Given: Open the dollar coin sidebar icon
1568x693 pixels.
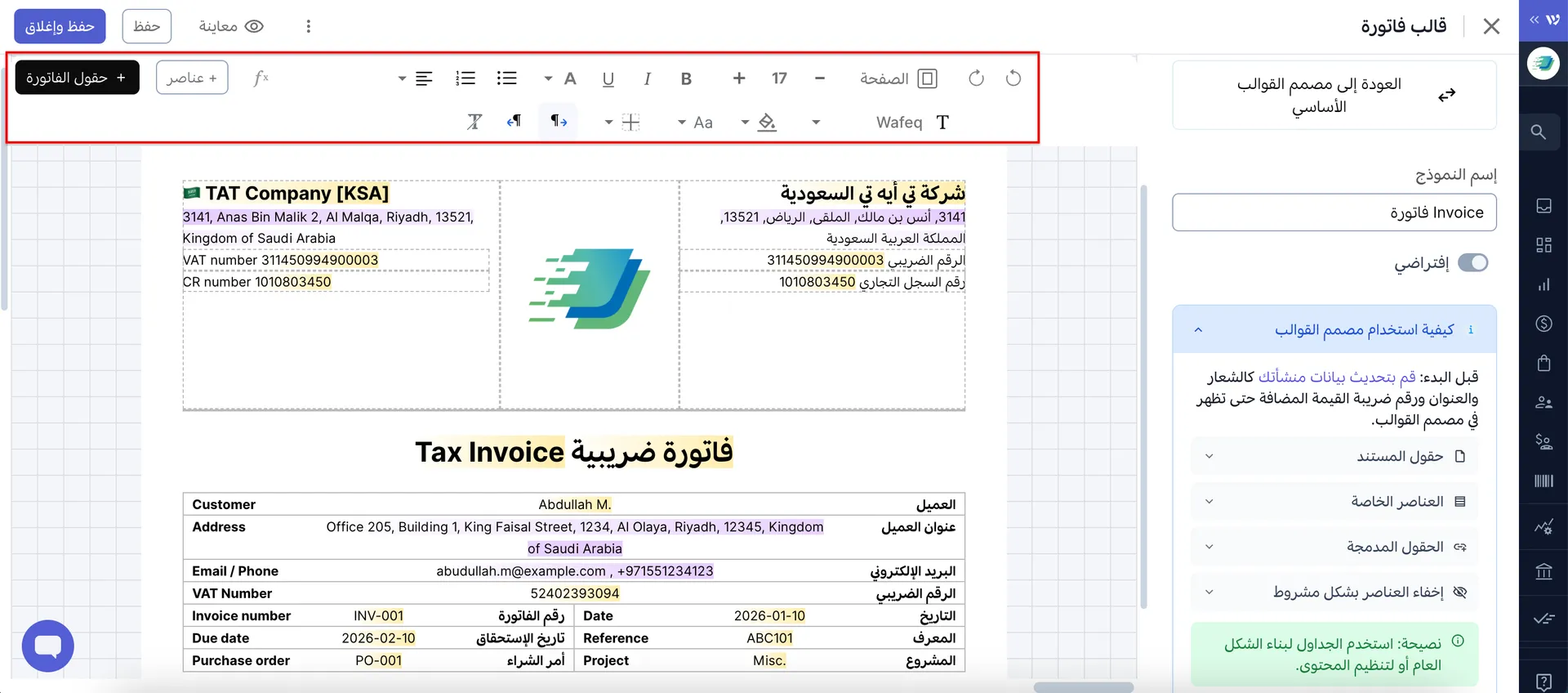Looking at the screenshot, I should (x=1543, y=324).
